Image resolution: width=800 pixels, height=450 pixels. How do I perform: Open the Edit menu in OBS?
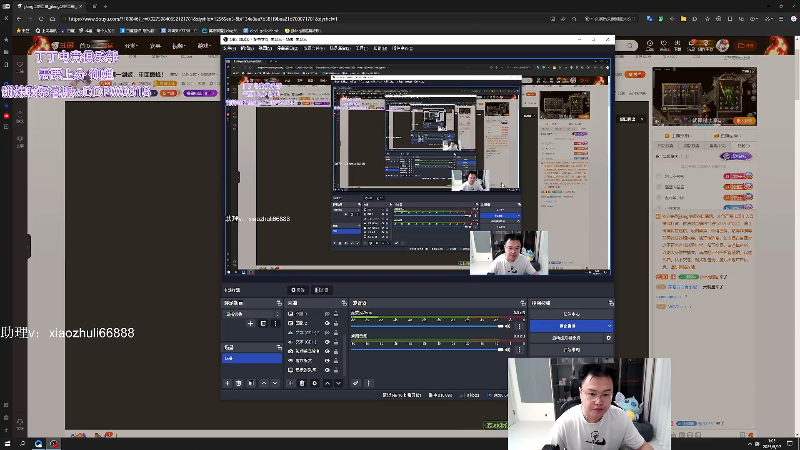(247, 48)
